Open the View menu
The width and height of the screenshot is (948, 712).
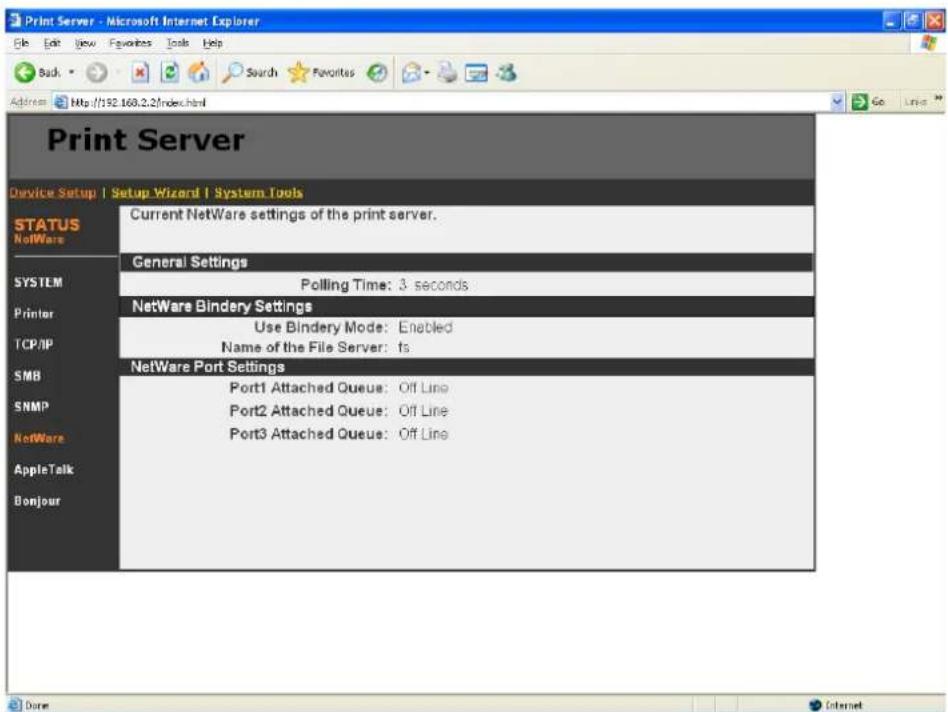click(x=85, y=43)
